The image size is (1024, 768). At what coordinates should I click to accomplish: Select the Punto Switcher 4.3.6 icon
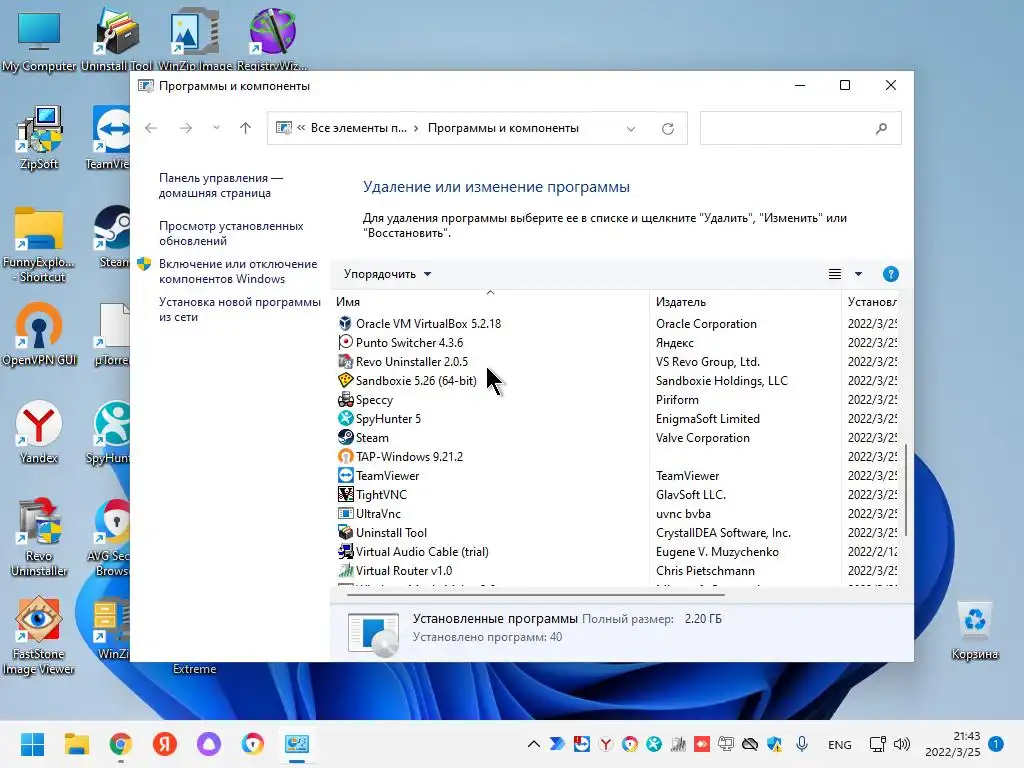coord(345,342)
